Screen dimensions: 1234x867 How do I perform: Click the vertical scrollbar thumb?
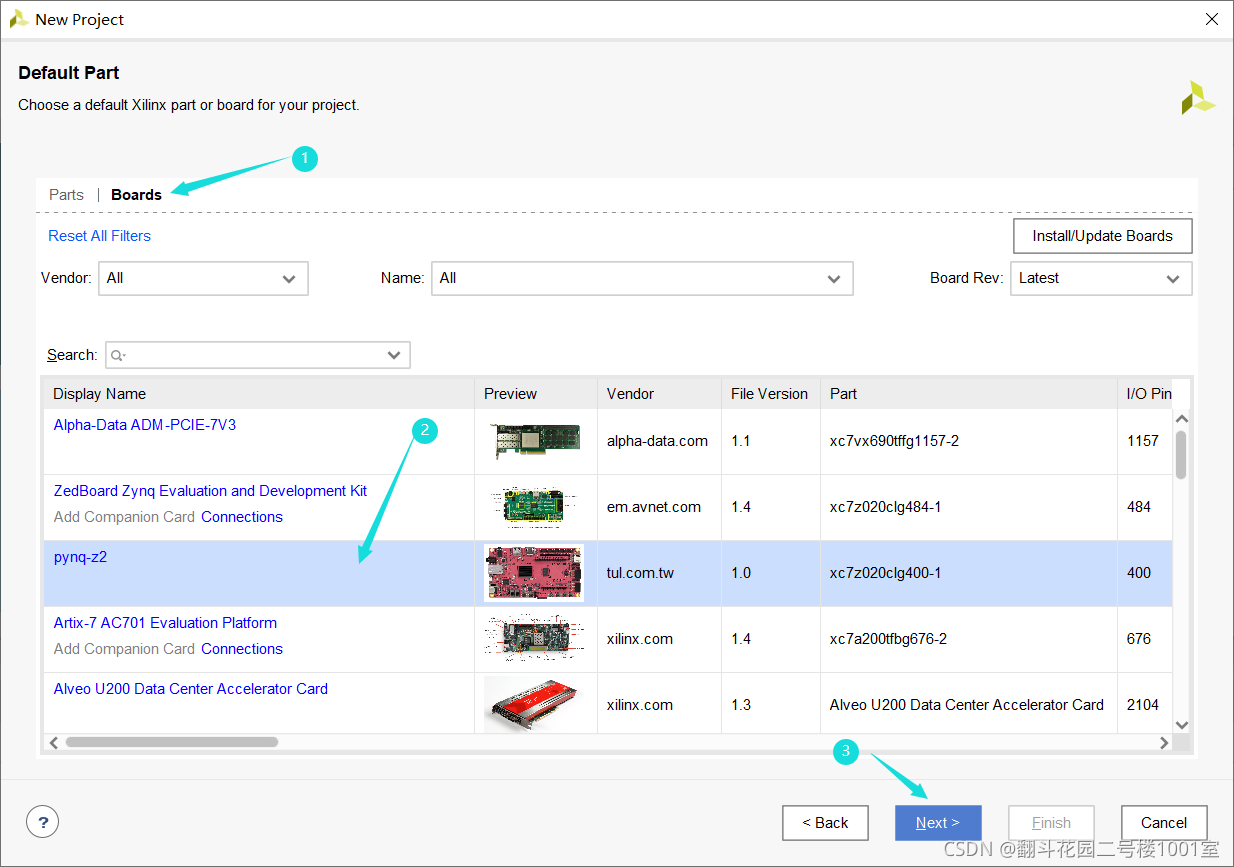click(1181, 455)
